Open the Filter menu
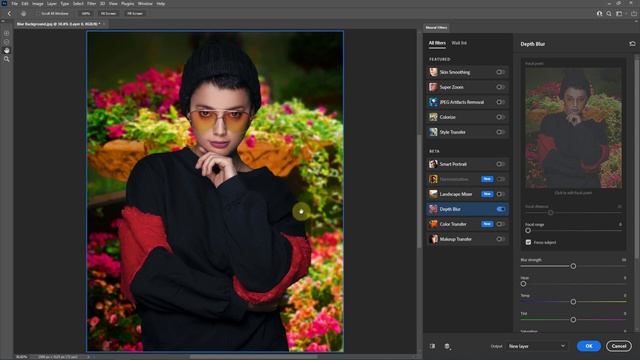 [x=91, y=3]
